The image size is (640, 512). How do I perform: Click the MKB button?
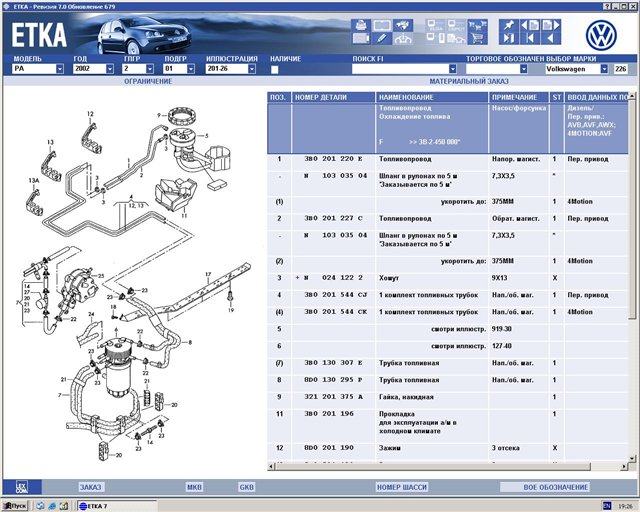click(x=194, y=487)
